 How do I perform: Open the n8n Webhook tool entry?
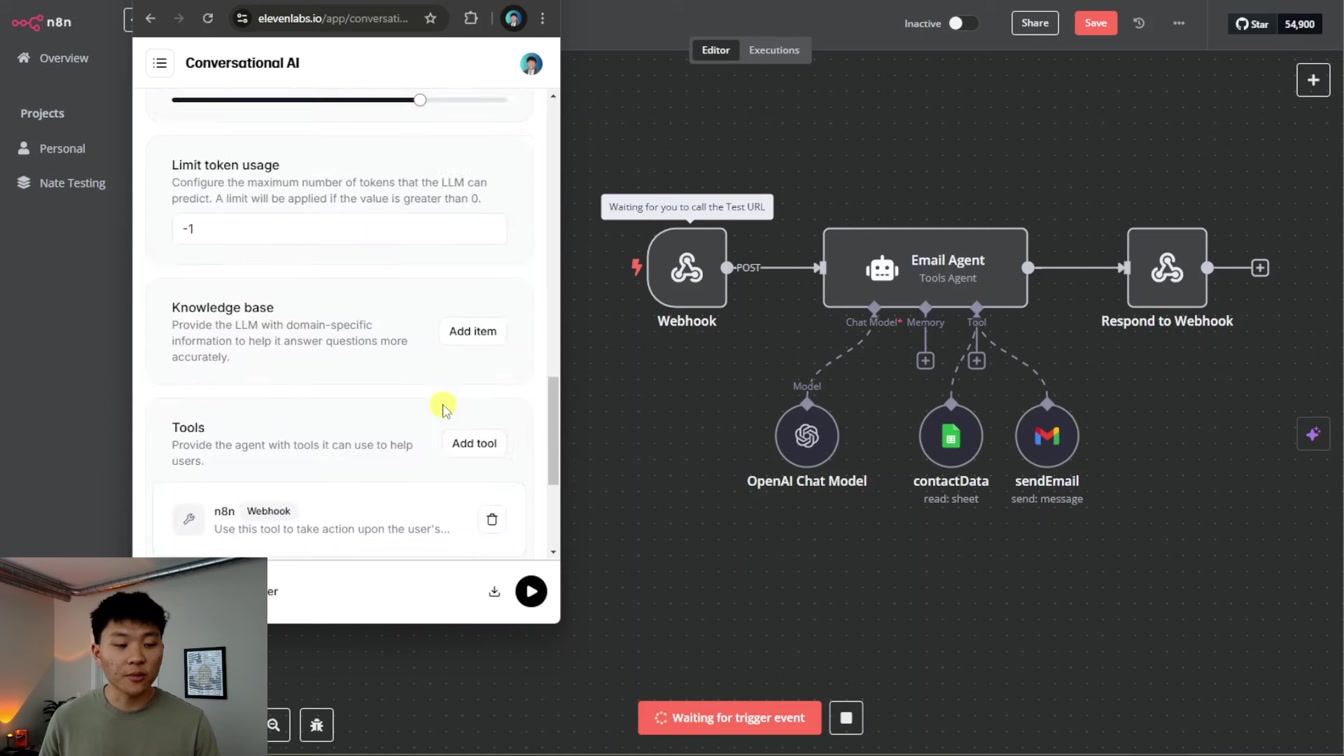pos(339,519)
